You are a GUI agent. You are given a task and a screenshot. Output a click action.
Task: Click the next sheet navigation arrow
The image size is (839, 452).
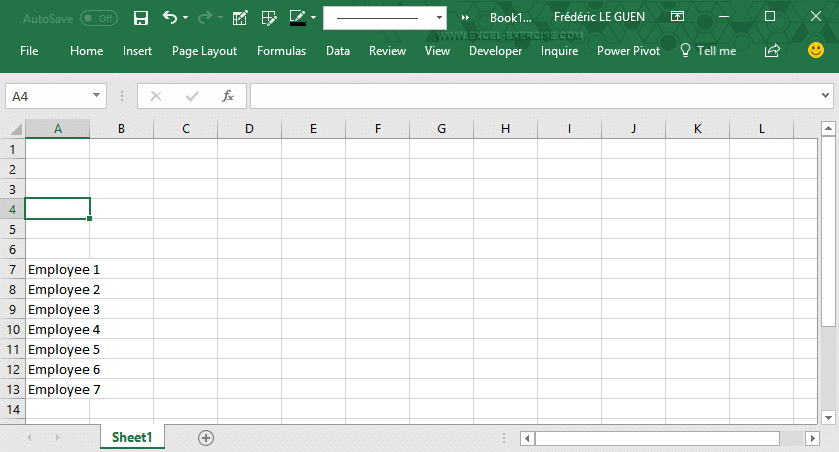coord(58,438)
